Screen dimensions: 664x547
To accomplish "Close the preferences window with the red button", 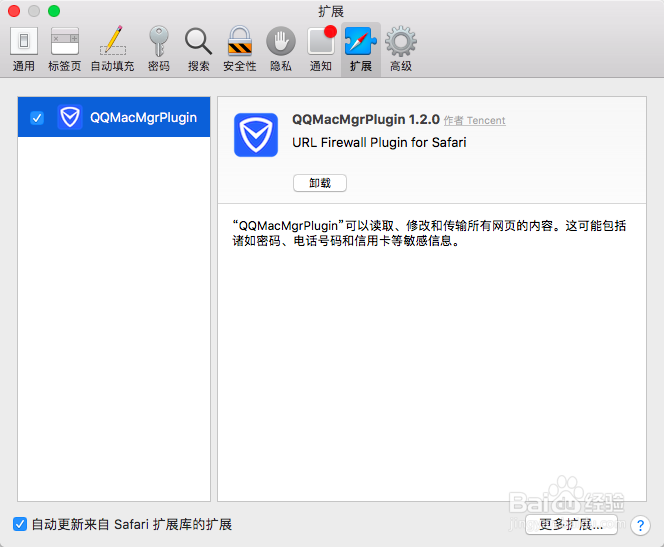I will coord(14,11).
